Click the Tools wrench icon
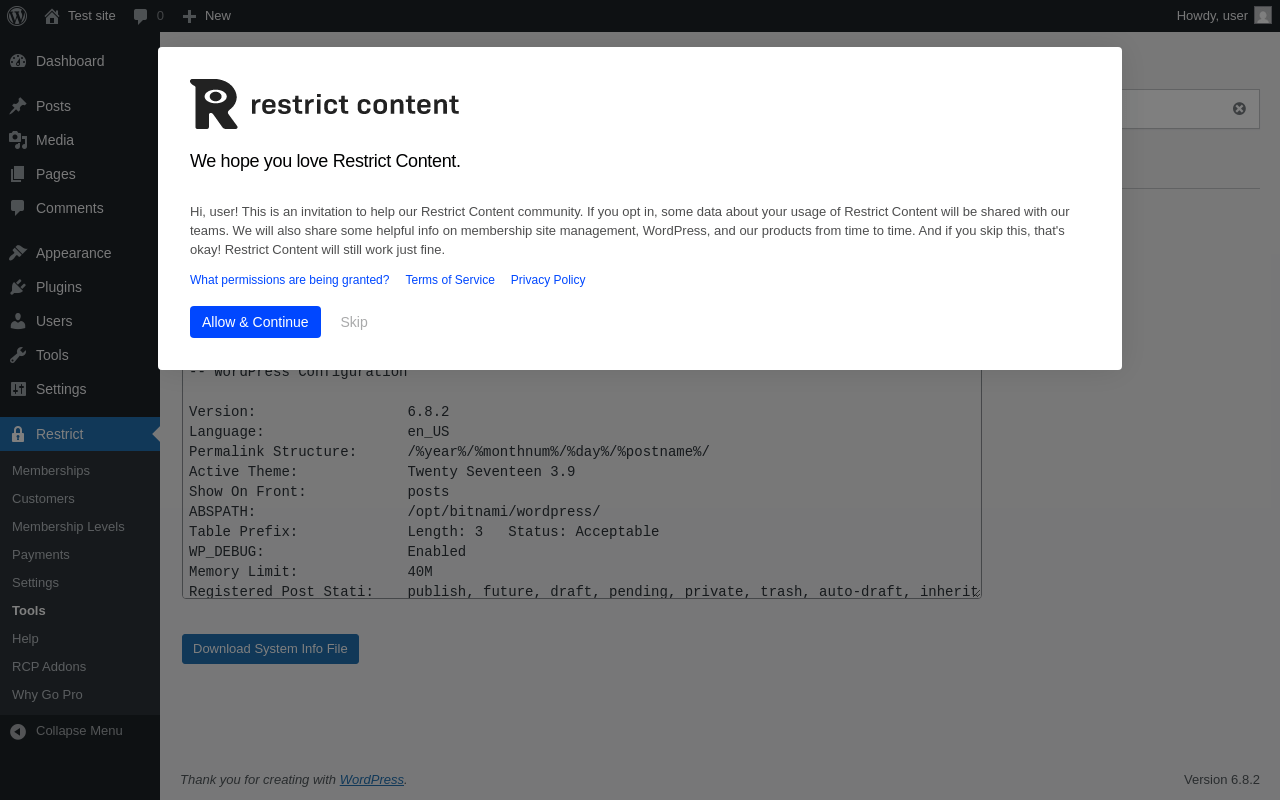 coord(18,355)
